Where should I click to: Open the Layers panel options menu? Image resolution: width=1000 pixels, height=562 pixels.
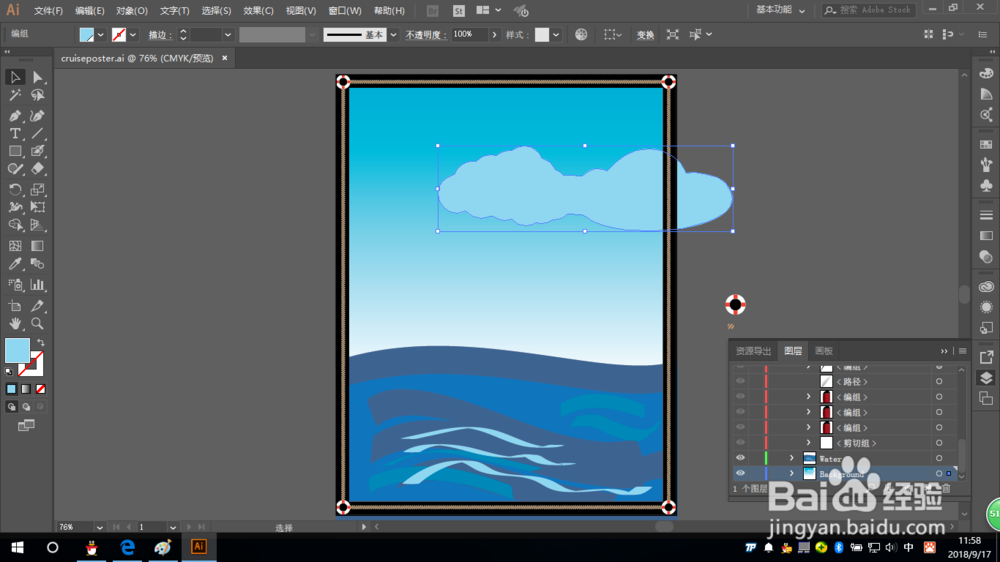962,351
